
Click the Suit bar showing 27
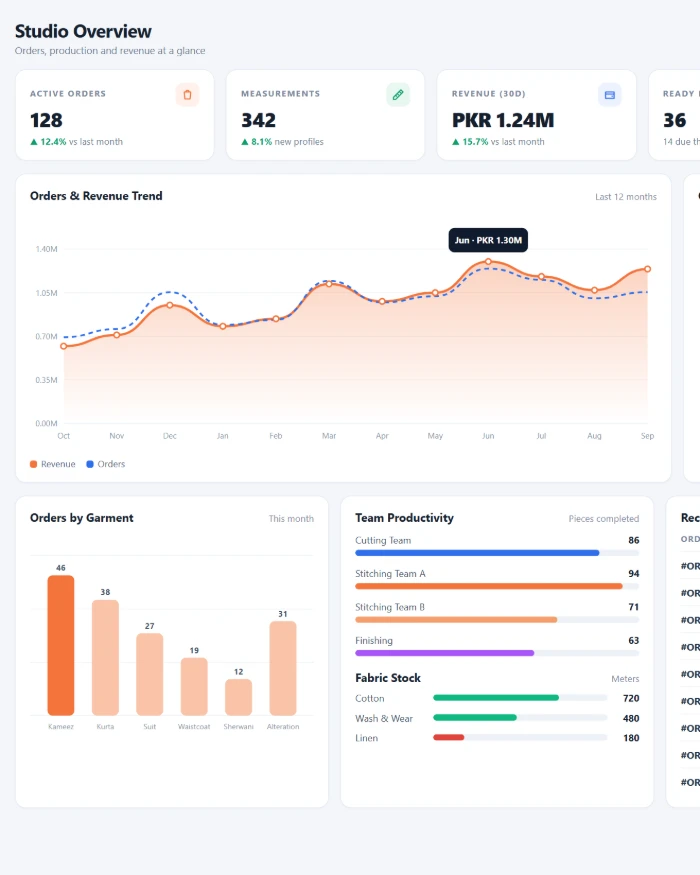[150, 674]
